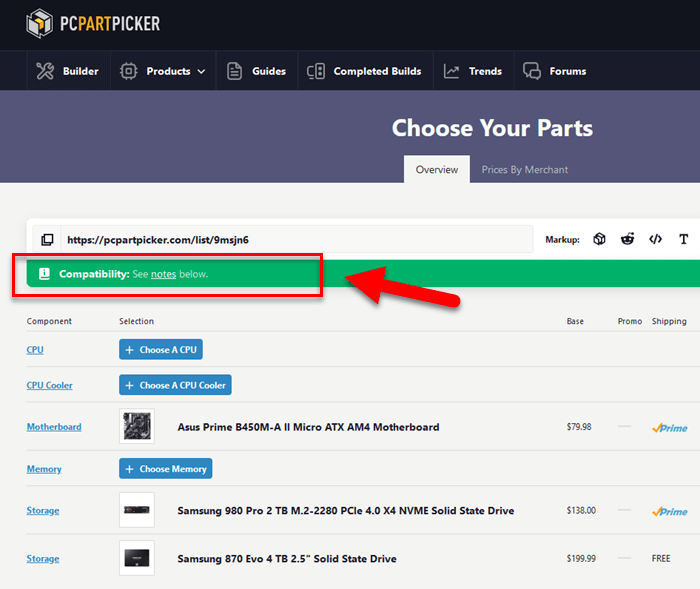Click the PCPartPicker logo
Image resolution: width=700 pixels, height=589 pixels.
click(93, 23)
